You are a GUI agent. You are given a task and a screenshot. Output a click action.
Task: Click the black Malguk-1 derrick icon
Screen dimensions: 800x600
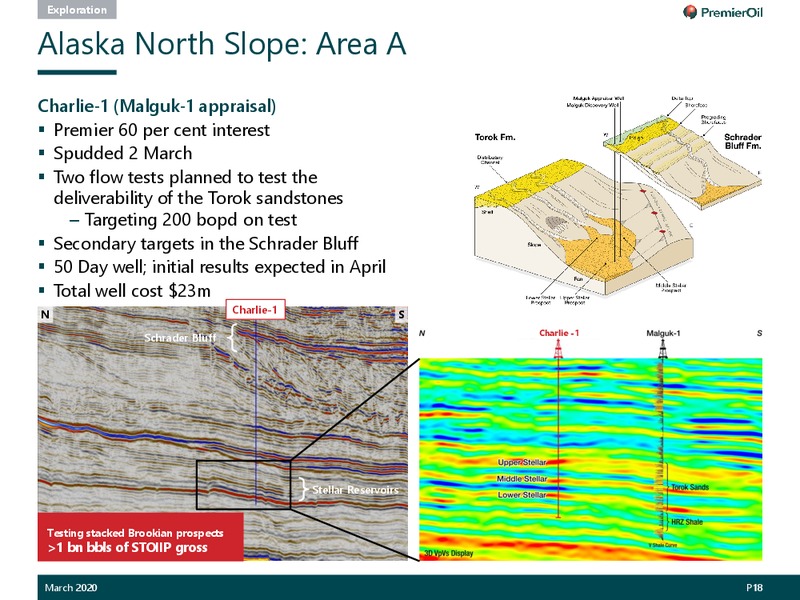(x=663, y=349)
